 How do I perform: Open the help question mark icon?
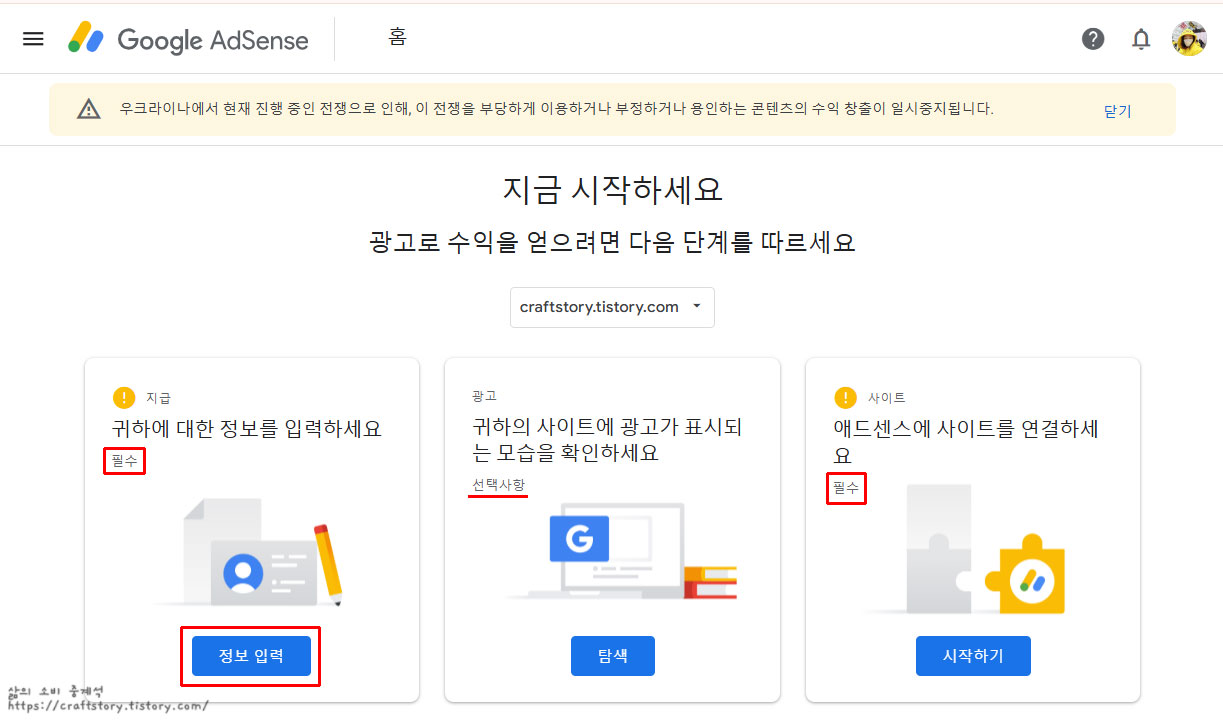(1093, 39)
